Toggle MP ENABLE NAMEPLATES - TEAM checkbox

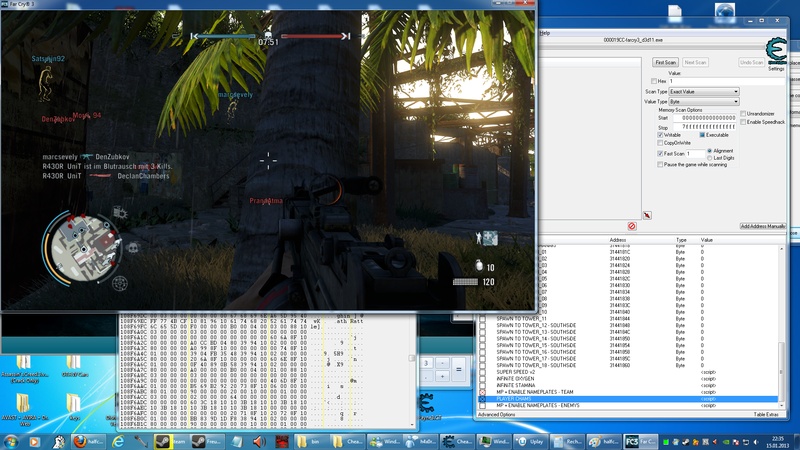[482, 392]
